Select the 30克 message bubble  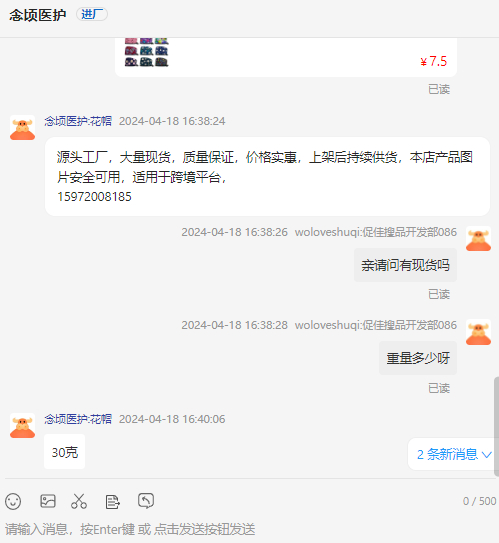(x=64, y=452)
